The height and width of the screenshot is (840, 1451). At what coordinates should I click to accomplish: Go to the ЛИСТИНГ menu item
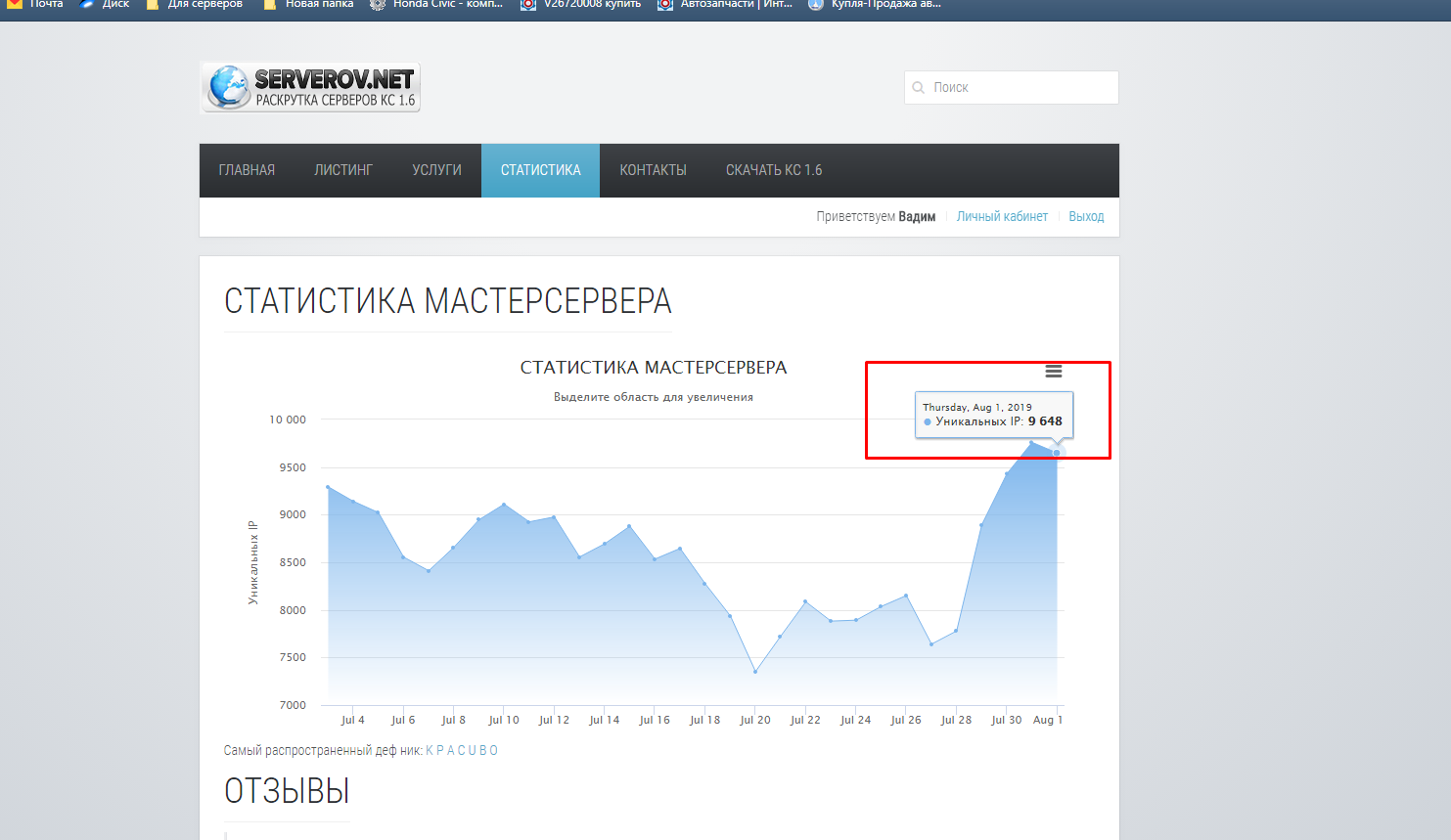click(343, 170)
